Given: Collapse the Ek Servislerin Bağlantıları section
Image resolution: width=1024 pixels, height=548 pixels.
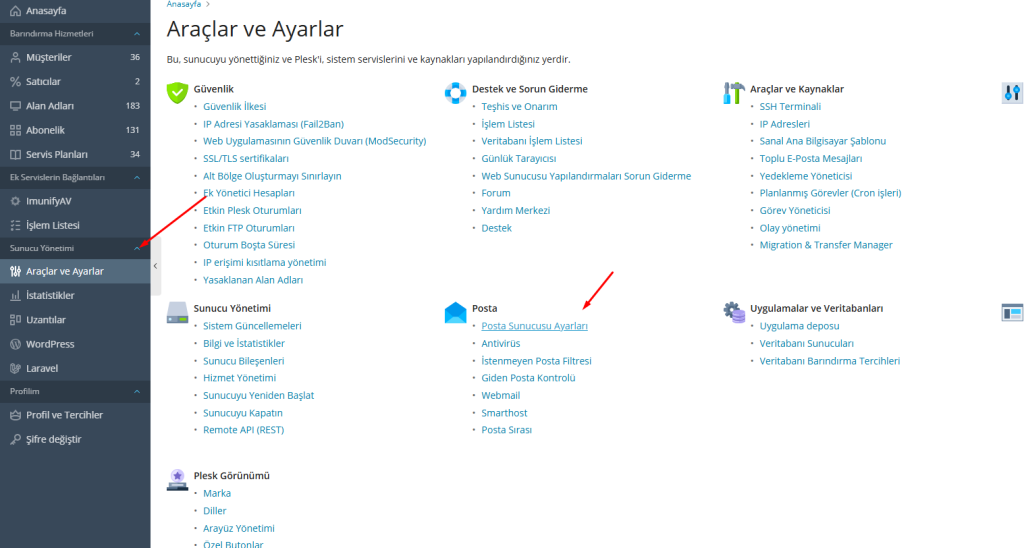Looking at the screenshot, I should tap(136, 178).
